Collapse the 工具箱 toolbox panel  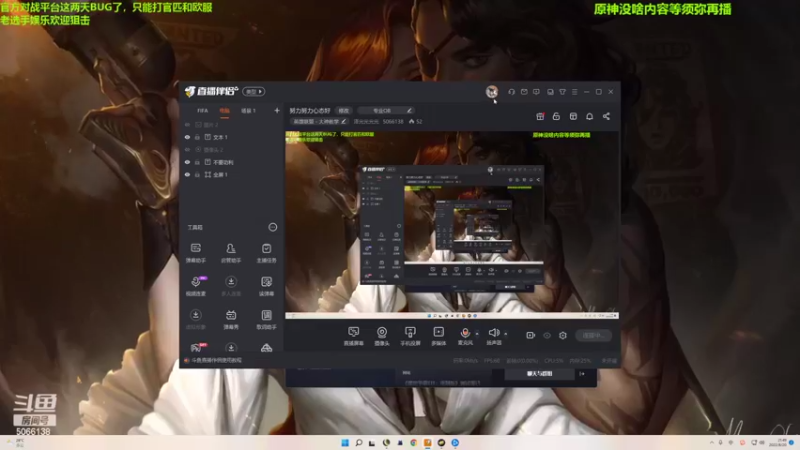click(272, 227)
